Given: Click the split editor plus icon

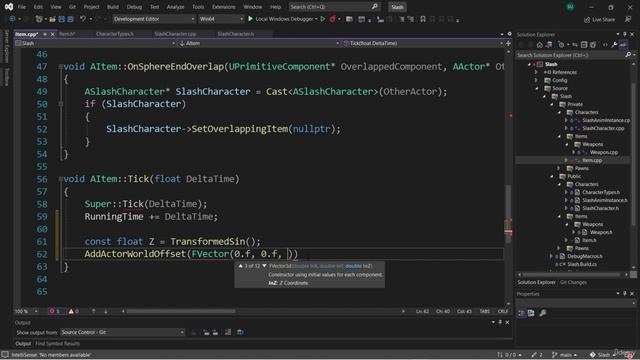Looking at the screenshot, I should coord(509,43).
